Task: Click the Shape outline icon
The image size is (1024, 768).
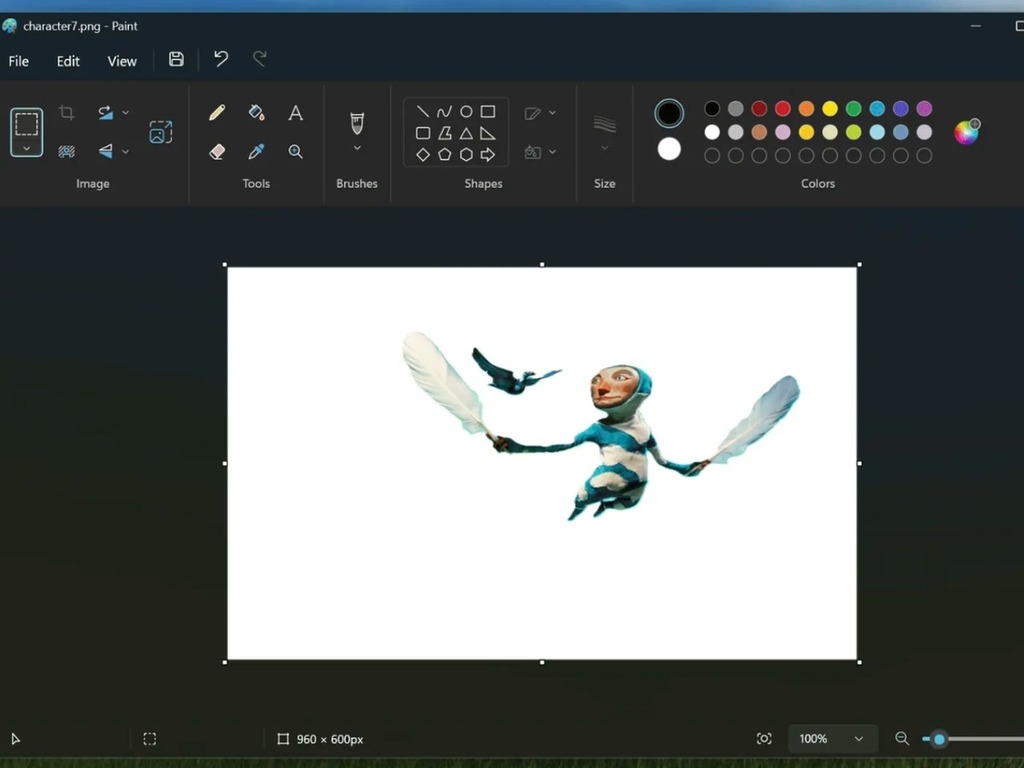Action: [532, 113]
